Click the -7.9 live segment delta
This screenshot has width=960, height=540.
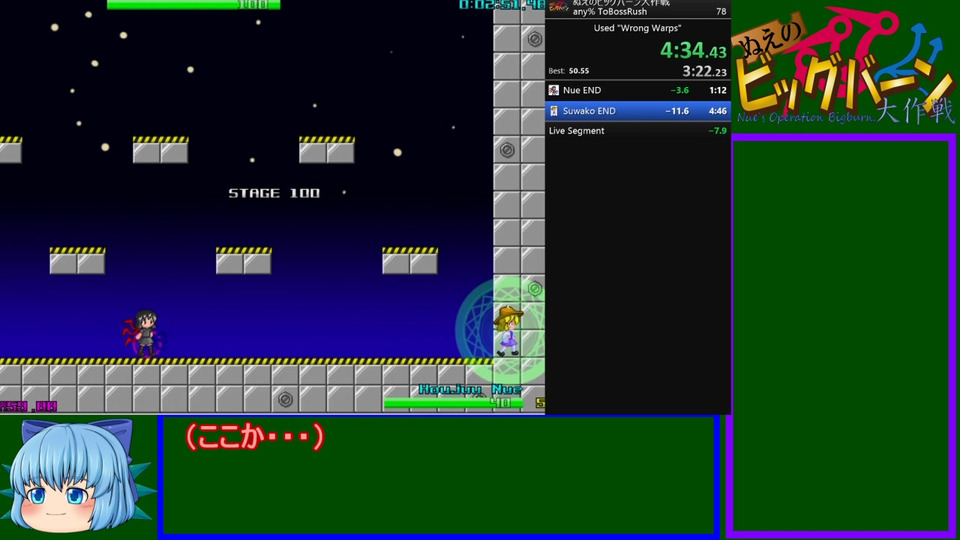coord(717,130)
